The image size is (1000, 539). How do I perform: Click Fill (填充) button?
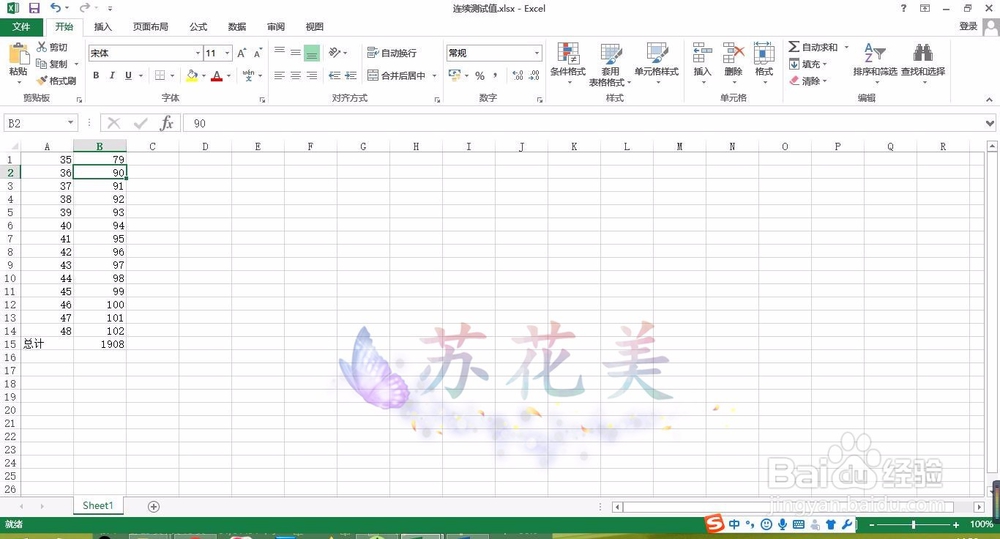(807, 64)
